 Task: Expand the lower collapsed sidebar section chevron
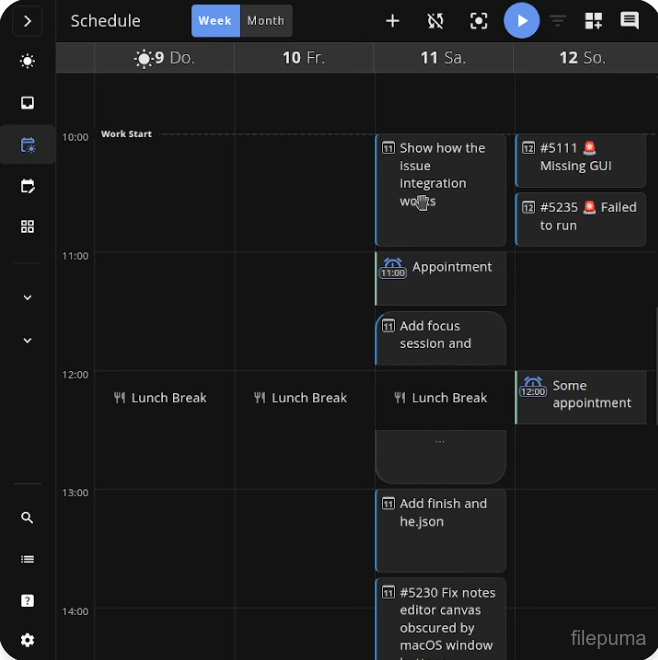click(27, 341)
